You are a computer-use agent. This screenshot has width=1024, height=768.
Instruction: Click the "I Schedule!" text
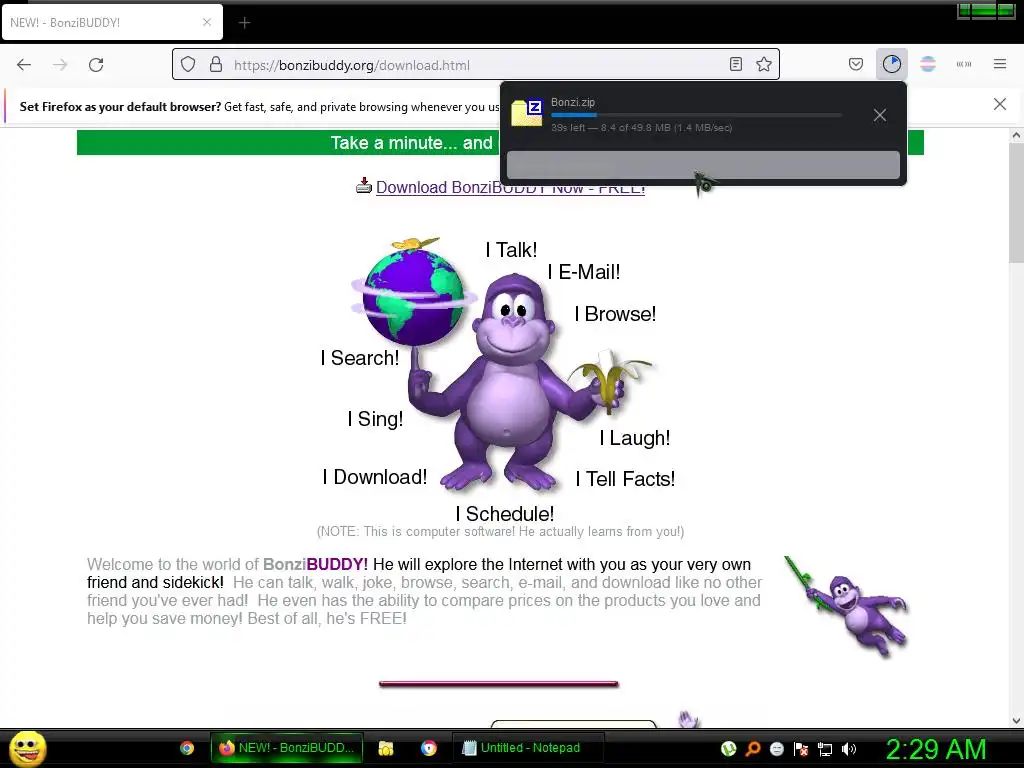click(505, 514)
